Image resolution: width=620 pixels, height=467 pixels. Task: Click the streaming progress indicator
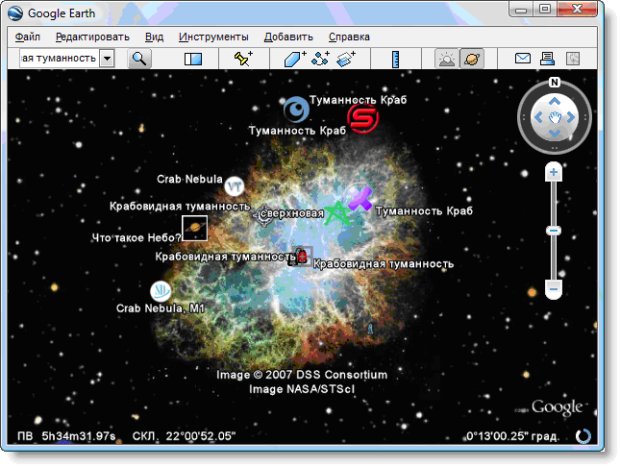click(x=583, y=437)
